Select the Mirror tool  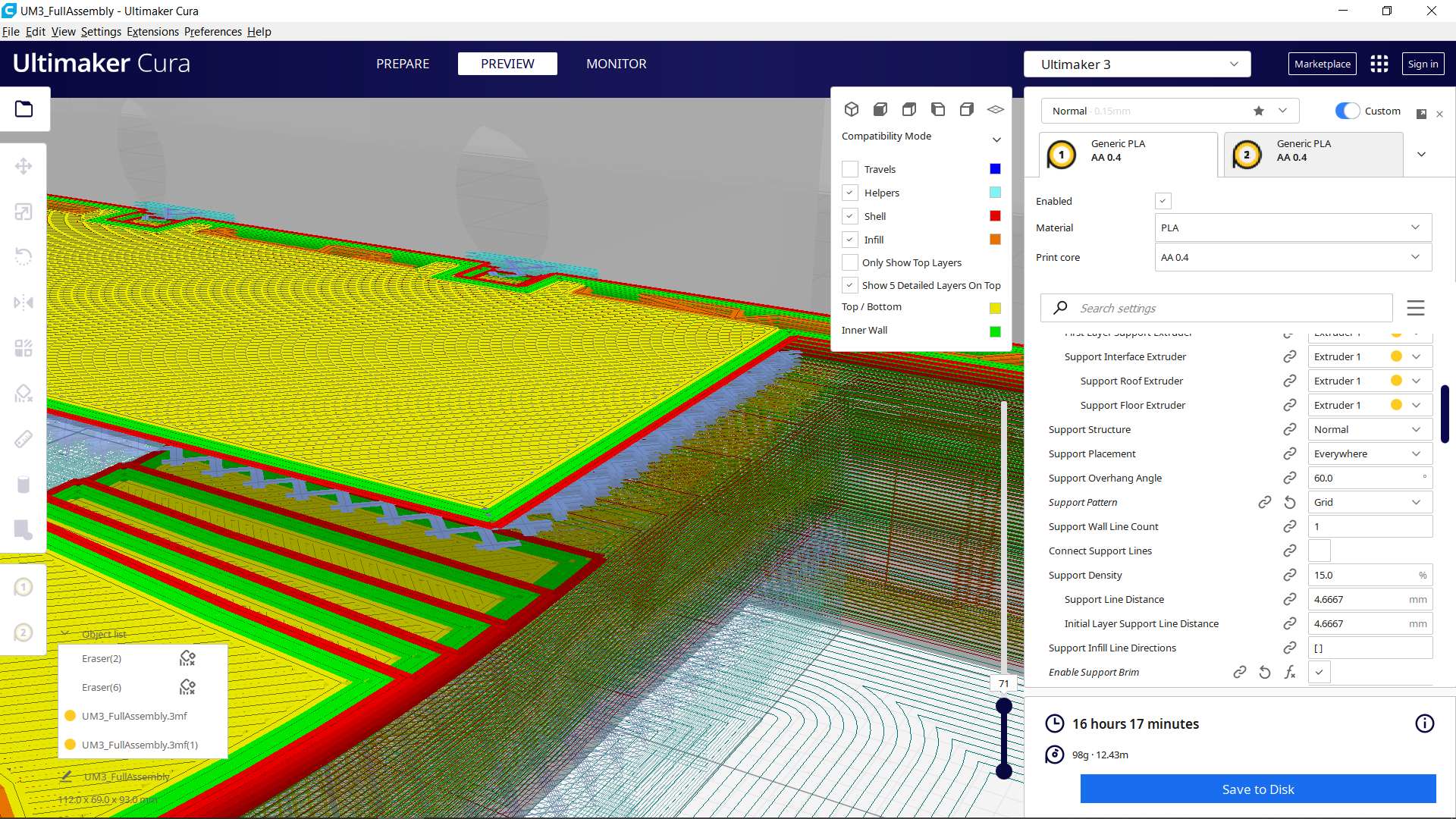point(24,302)
